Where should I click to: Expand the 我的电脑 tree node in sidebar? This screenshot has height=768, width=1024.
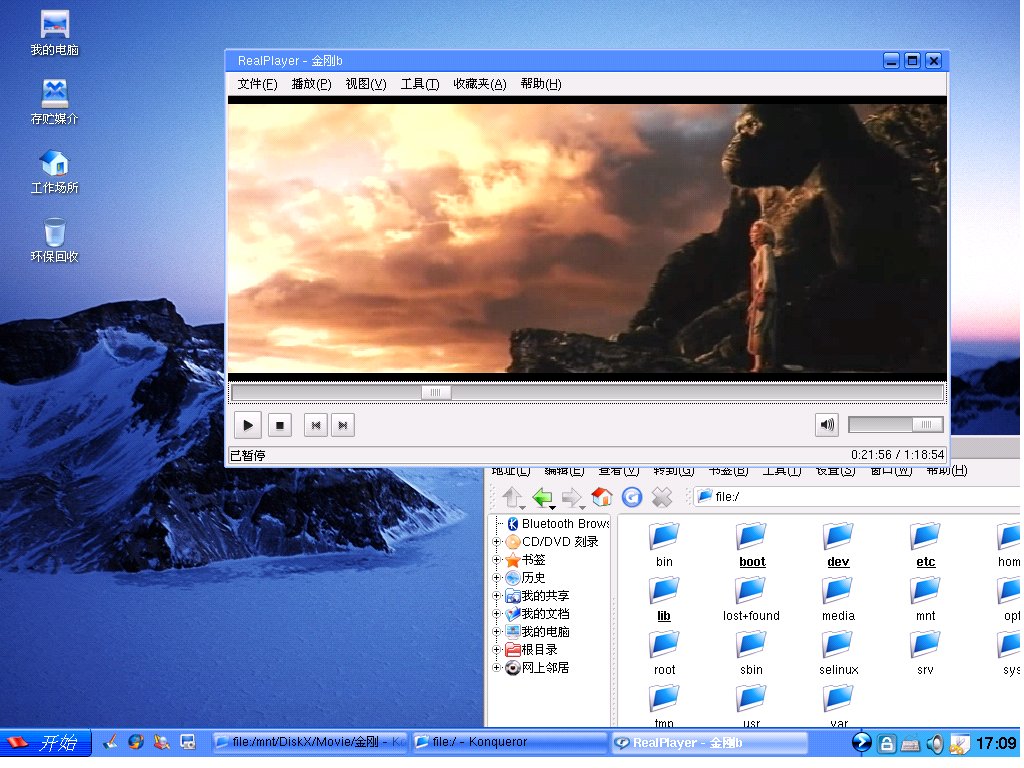point(496,632)
